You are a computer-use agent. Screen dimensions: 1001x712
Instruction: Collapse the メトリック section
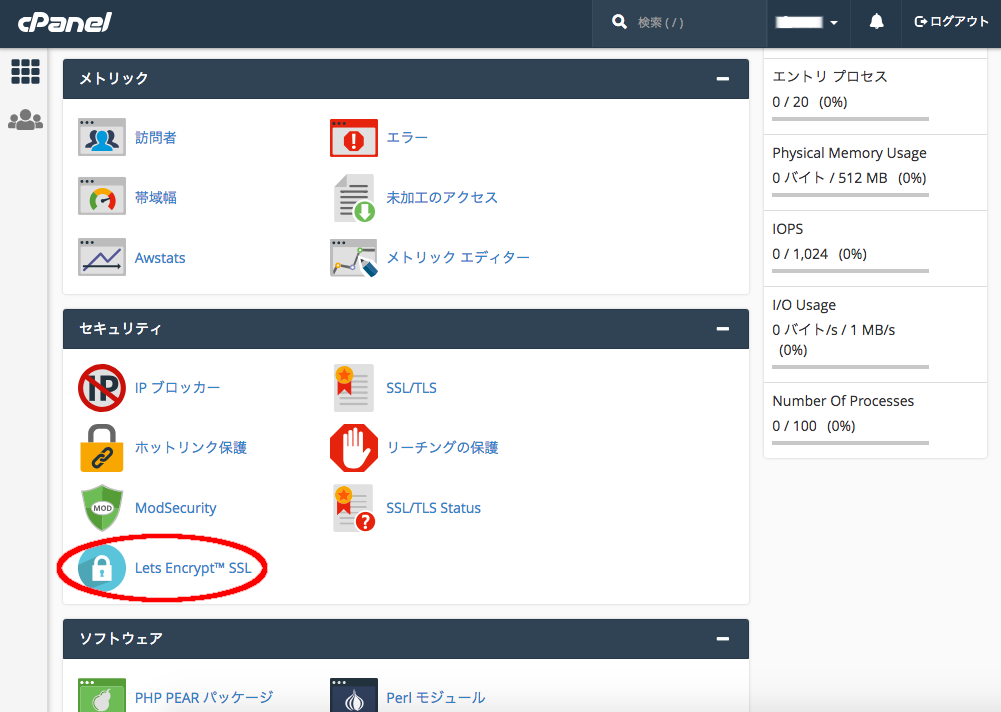(722, 78)
